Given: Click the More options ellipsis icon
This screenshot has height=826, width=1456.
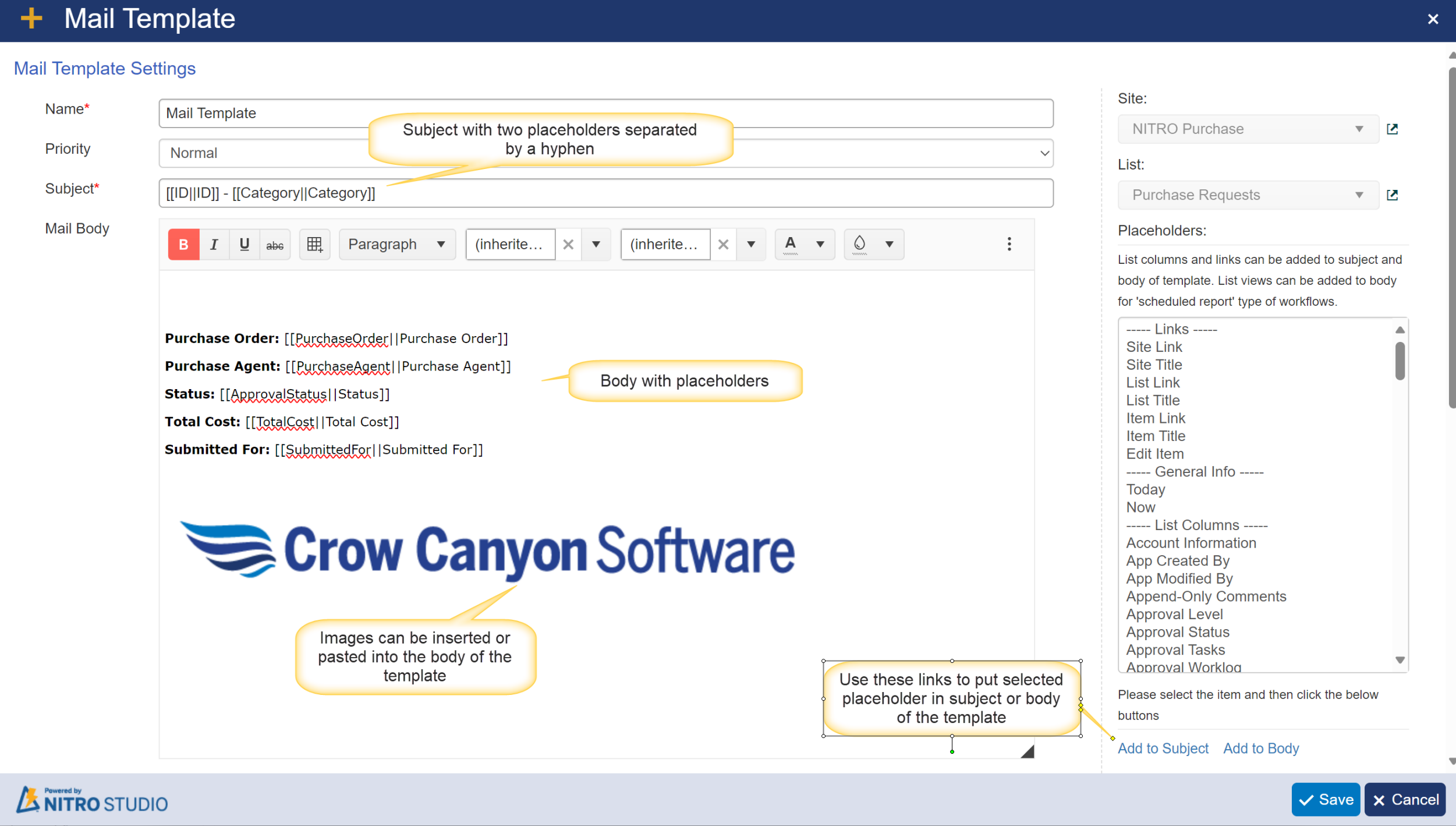Looking at the screenshot, I should coord(1009,244).
